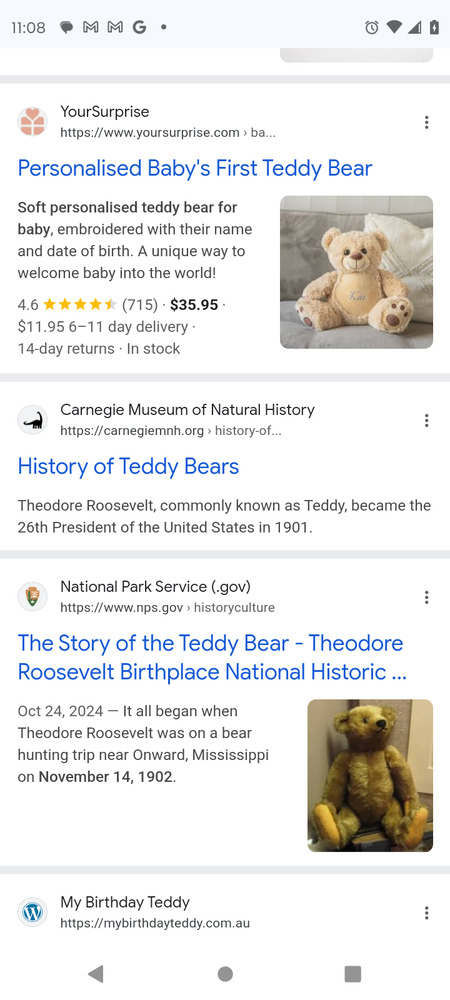
Task: Tap the carnegiemnh.org URL breadcrumb
Action: coord(171,430)
